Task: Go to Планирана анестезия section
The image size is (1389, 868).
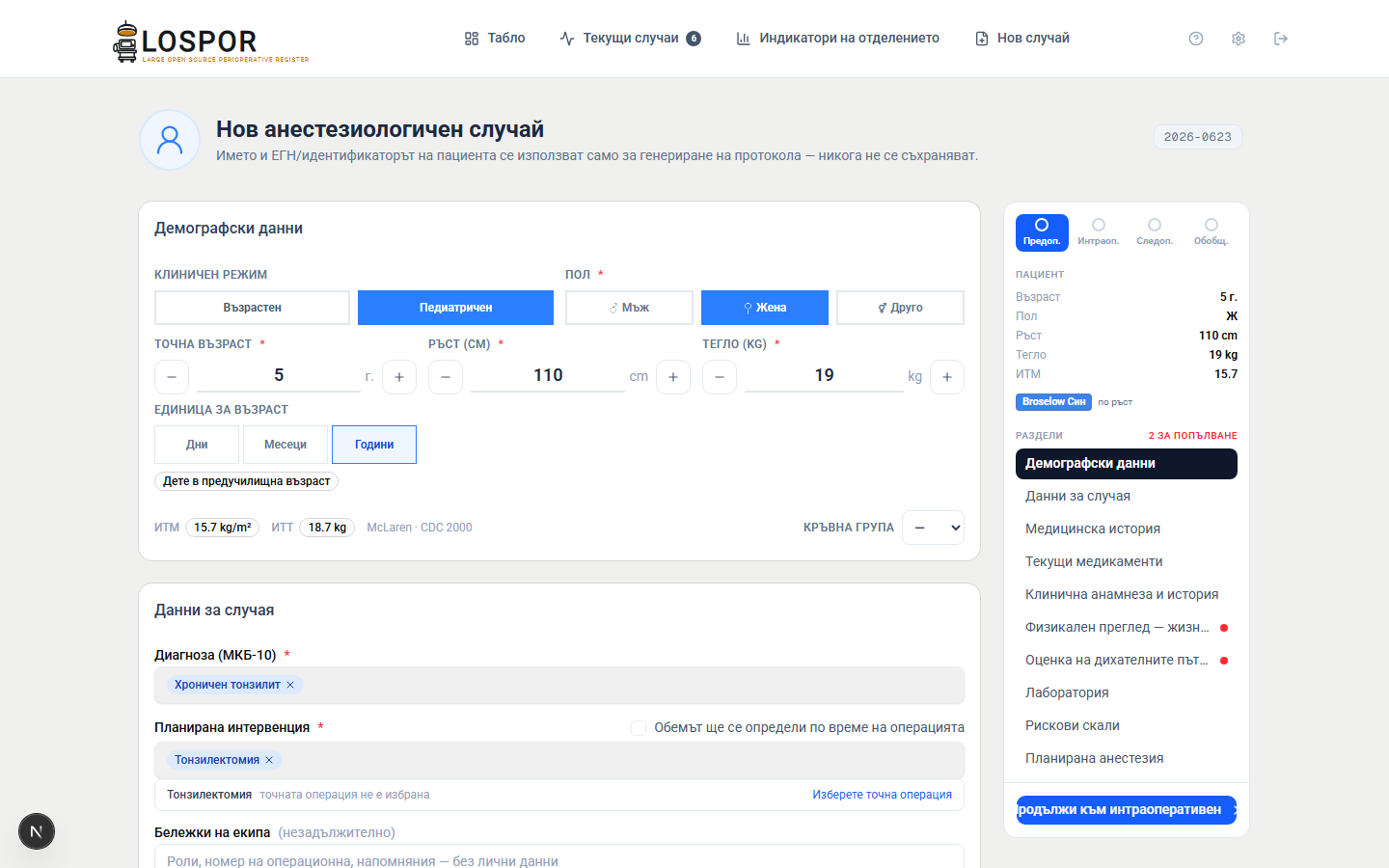Action: click(x=1127, y=759)
